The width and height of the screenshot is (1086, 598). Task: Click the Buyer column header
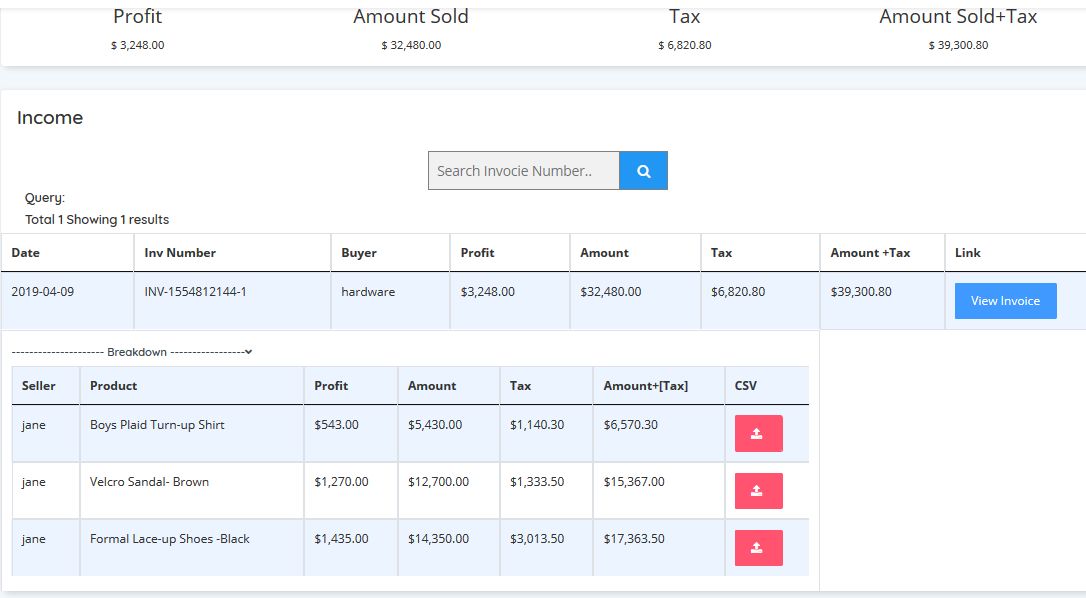(359, 253)
